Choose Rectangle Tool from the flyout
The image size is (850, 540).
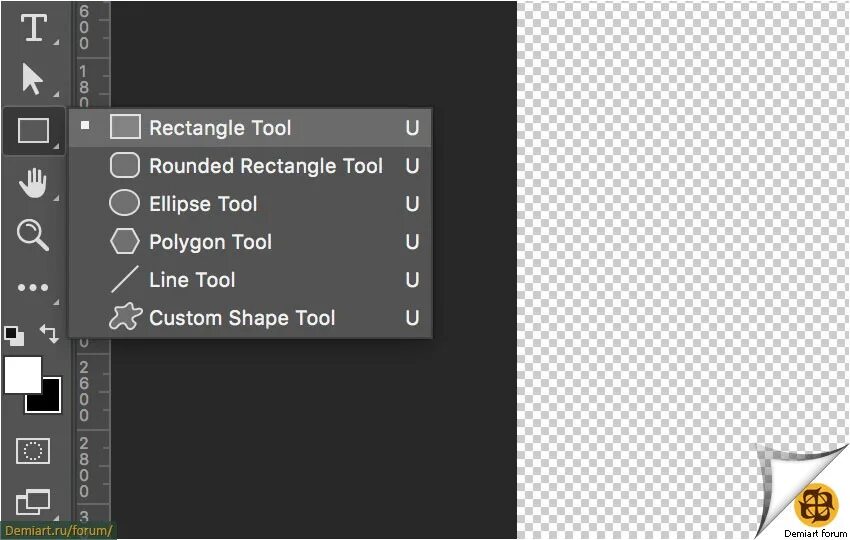[x=220, y=128]
